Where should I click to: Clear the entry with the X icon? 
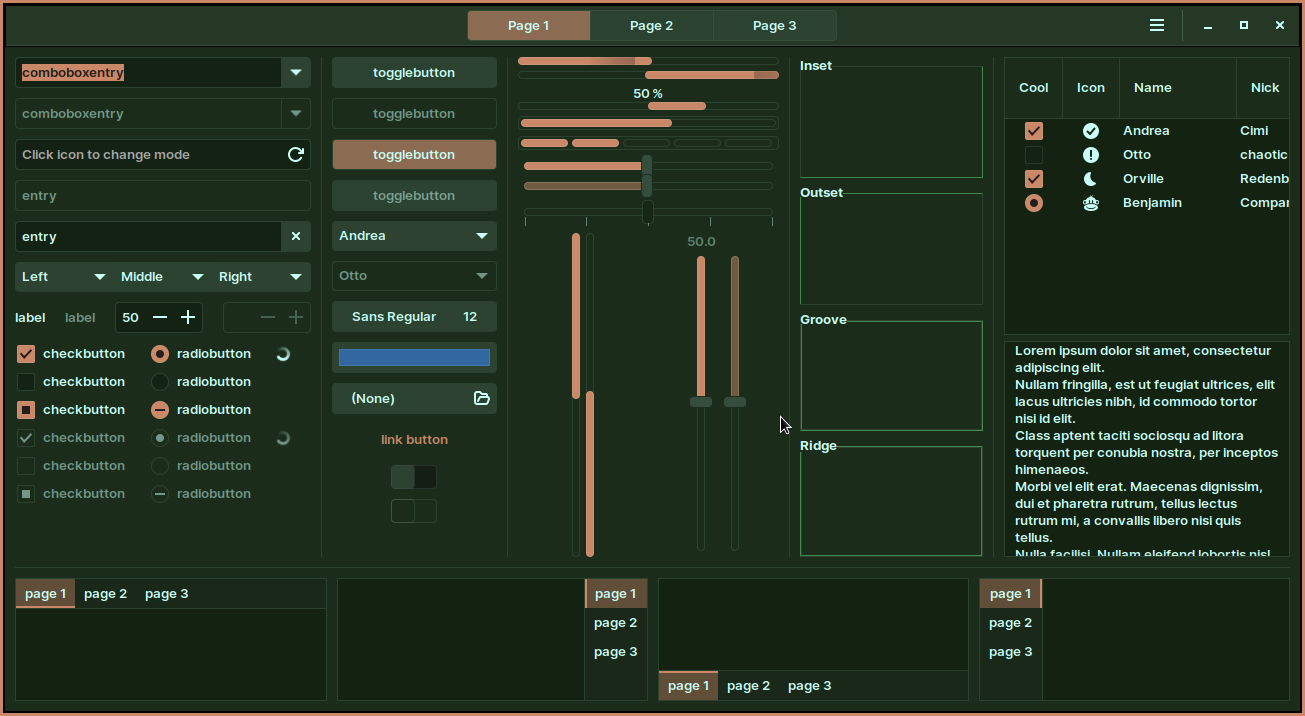tap(296, 236)
